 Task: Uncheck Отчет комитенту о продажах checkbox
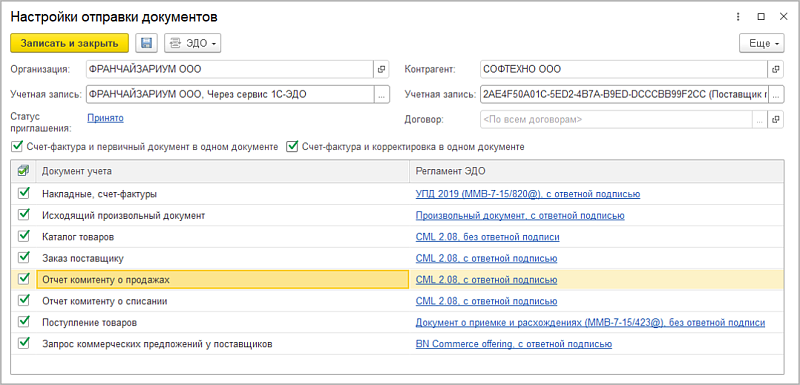pos(23,279)
